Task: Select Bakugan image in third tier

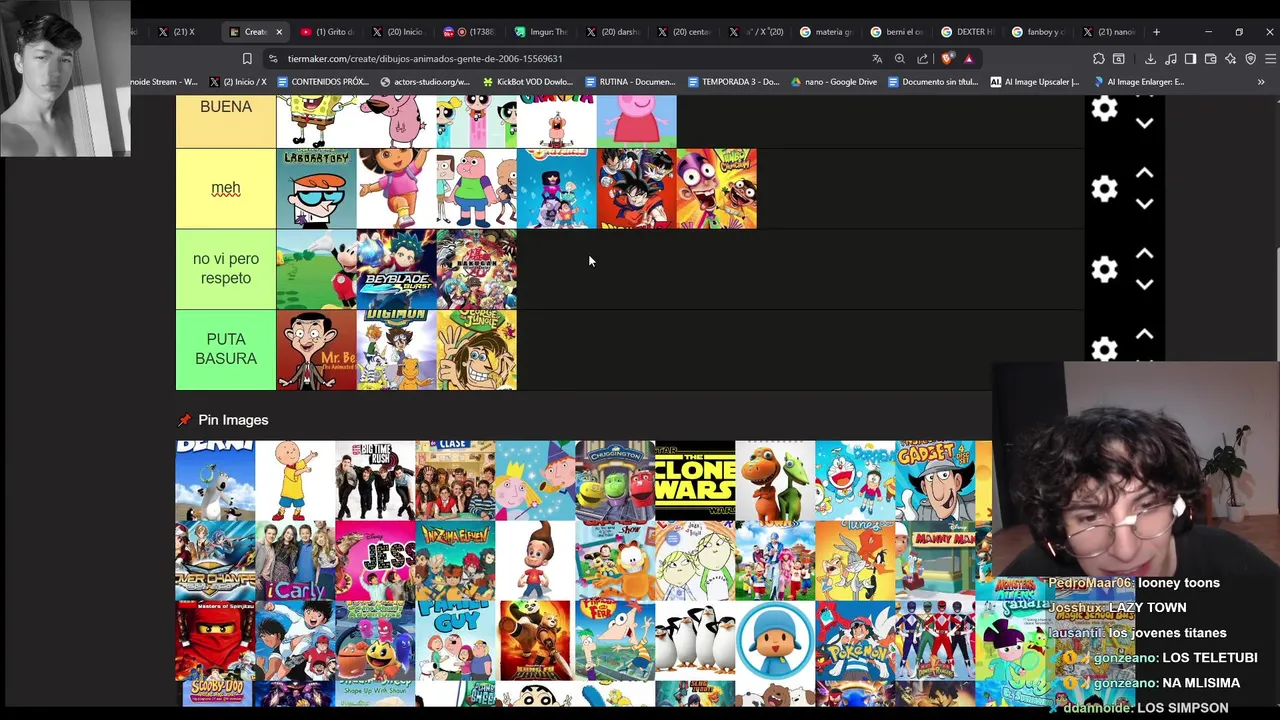Action: 476,269
